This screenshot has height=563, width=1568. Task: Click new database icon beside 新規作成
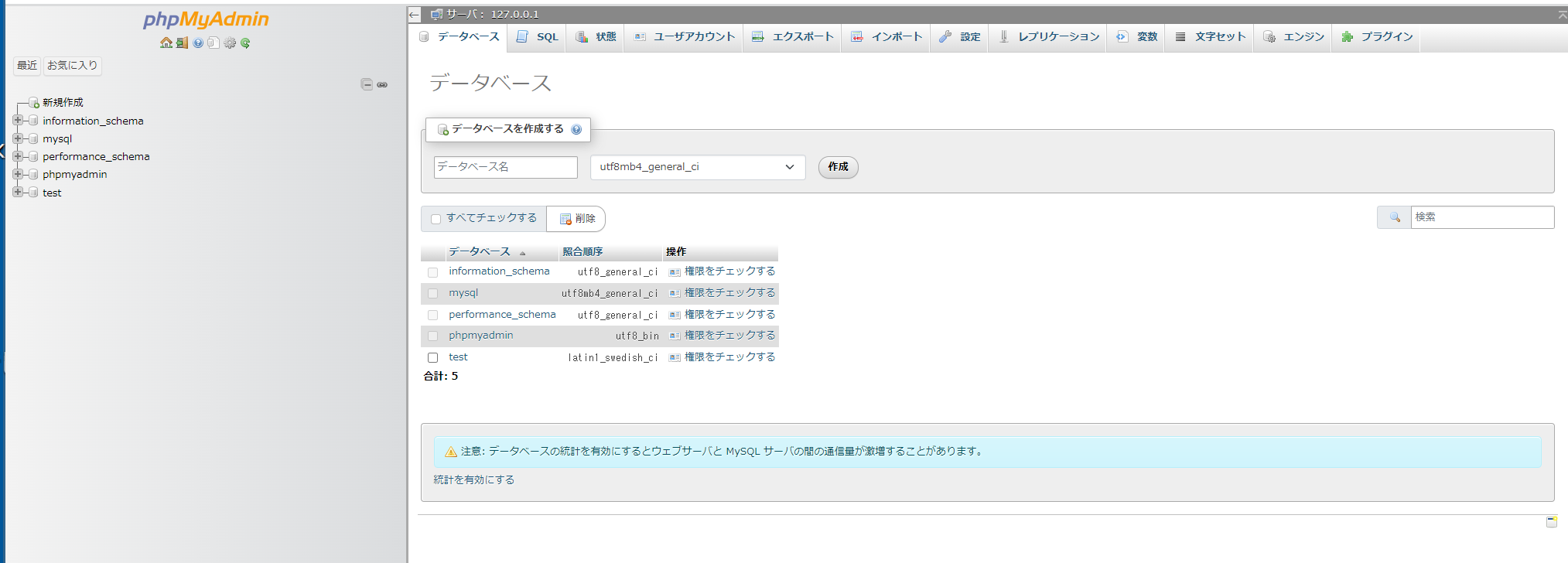34,103
